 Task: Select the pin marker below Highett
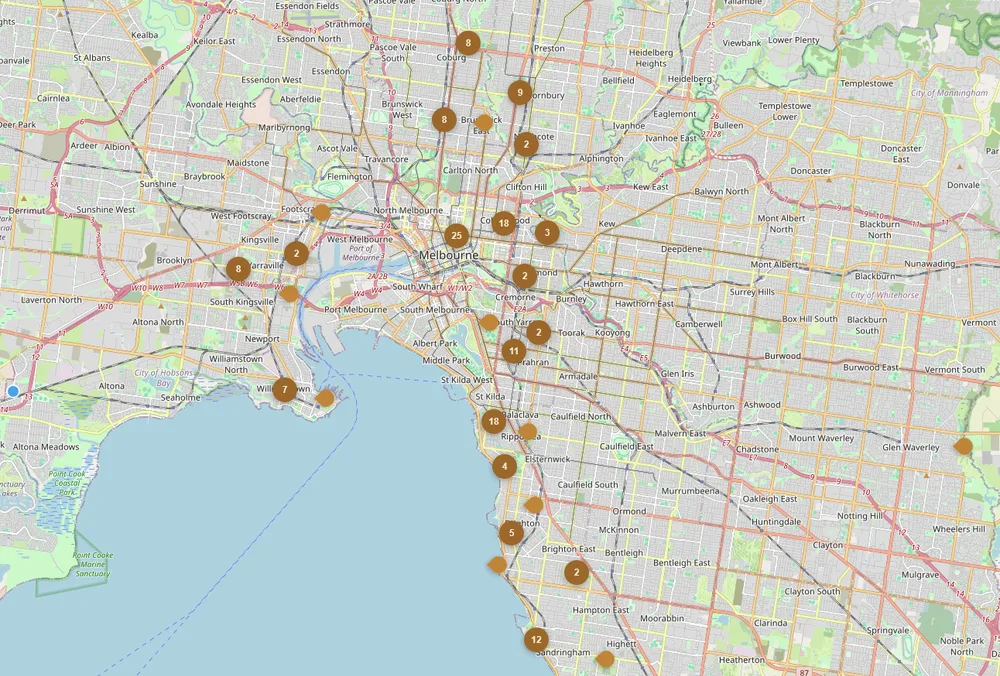(x=605, y=659)
